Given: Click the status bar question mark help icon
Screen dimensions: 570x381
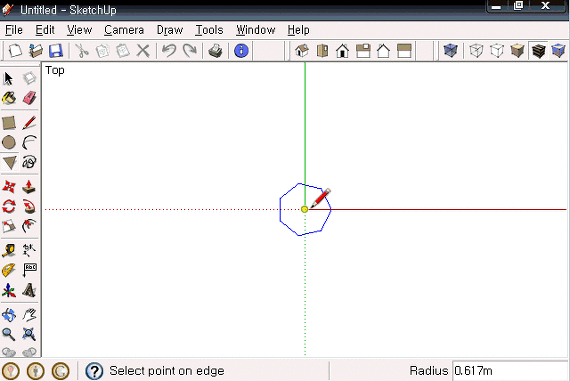Looking at the screenshot, I should point(94,371).
